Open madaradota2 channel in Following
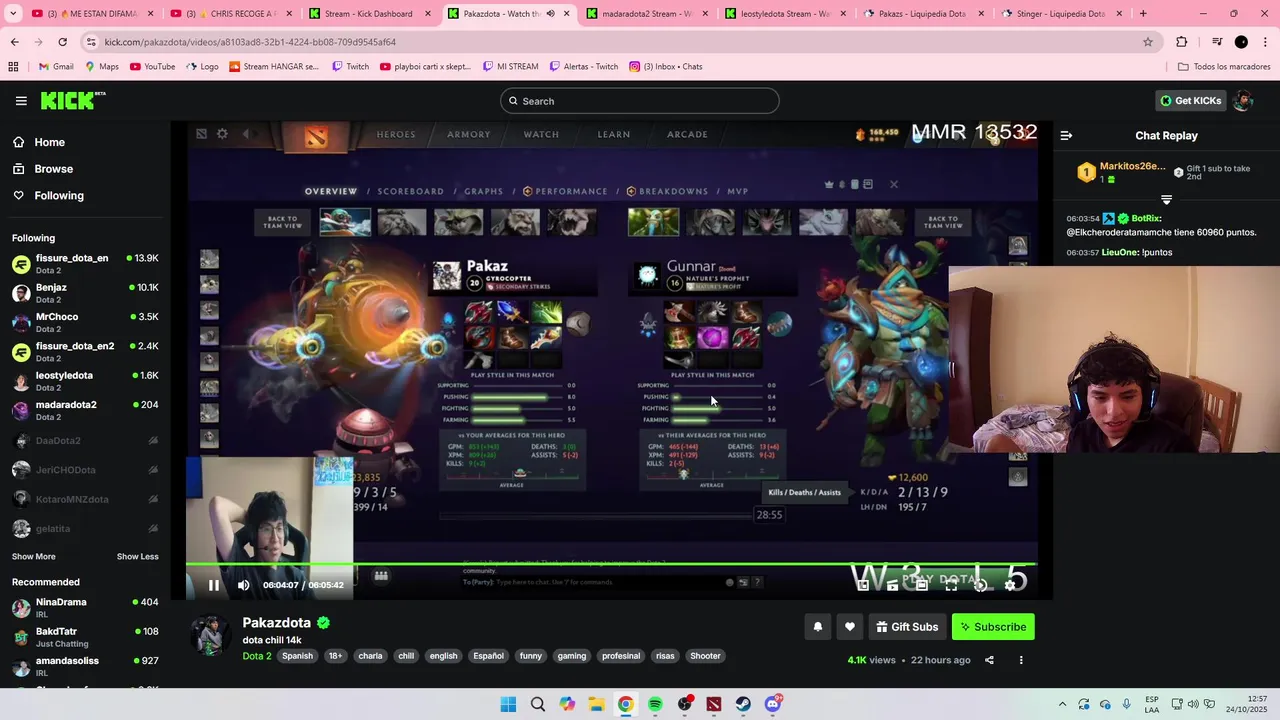 (x=85, y=410)
